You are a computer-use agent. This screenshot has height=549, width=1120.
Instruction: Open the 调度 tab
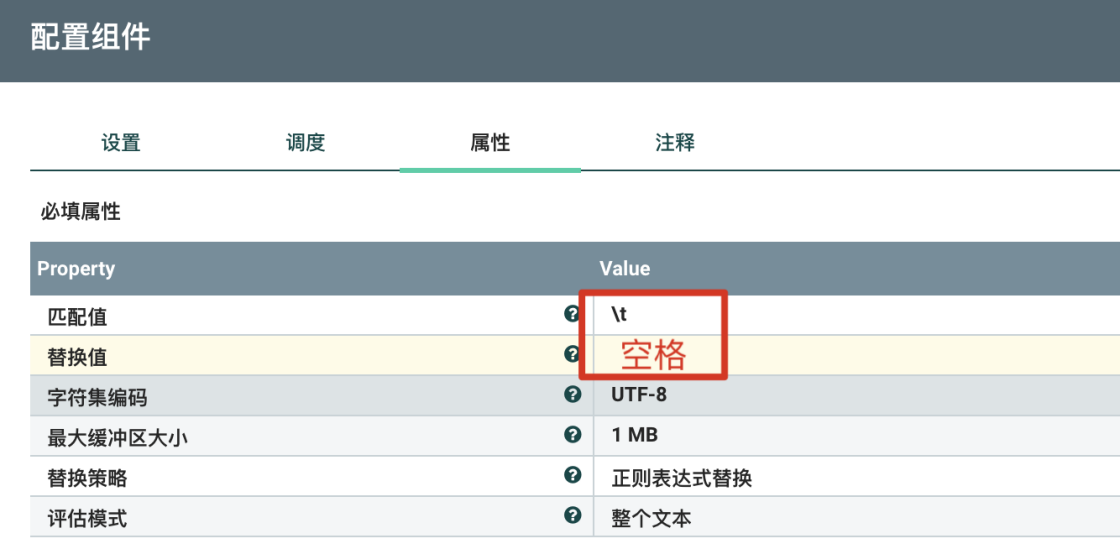click(x=306, y=142)
